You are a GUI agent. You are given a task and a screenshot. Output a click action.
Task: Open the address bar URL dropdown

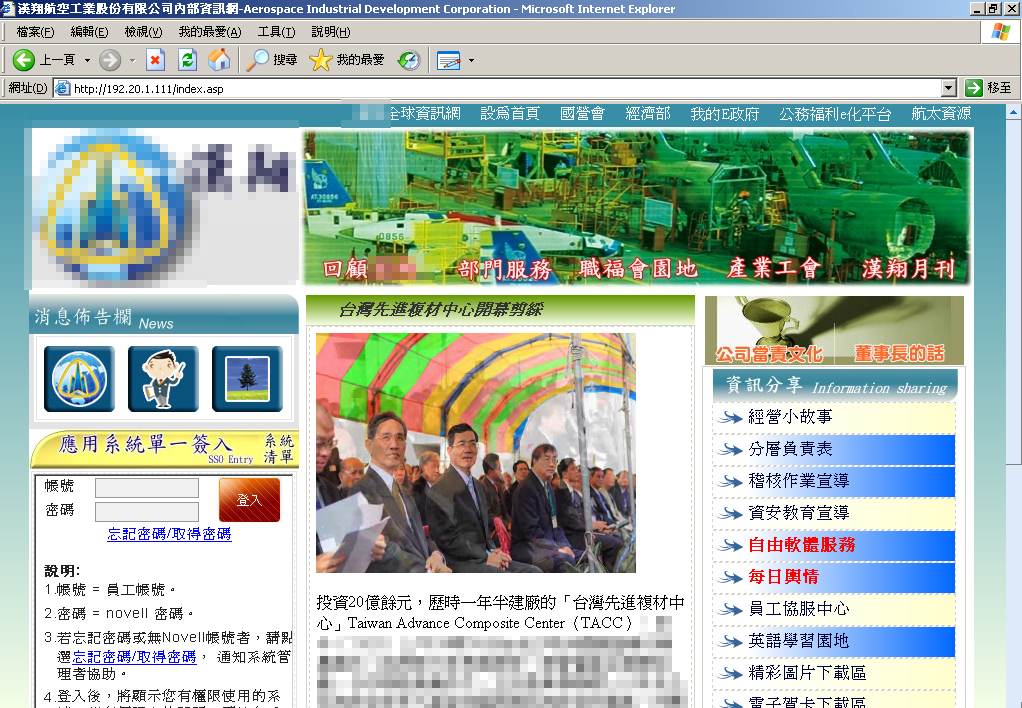coord(949,88)
